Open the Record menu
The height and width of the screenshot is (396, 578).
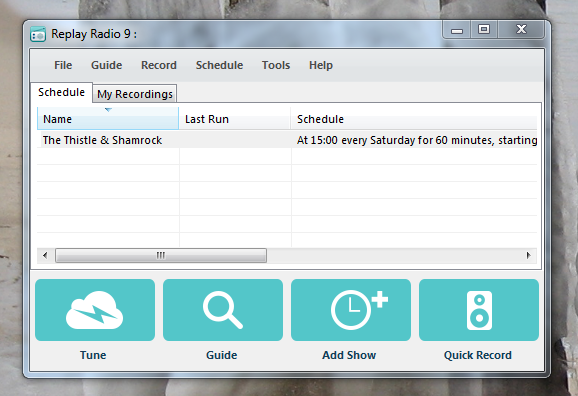159,65
